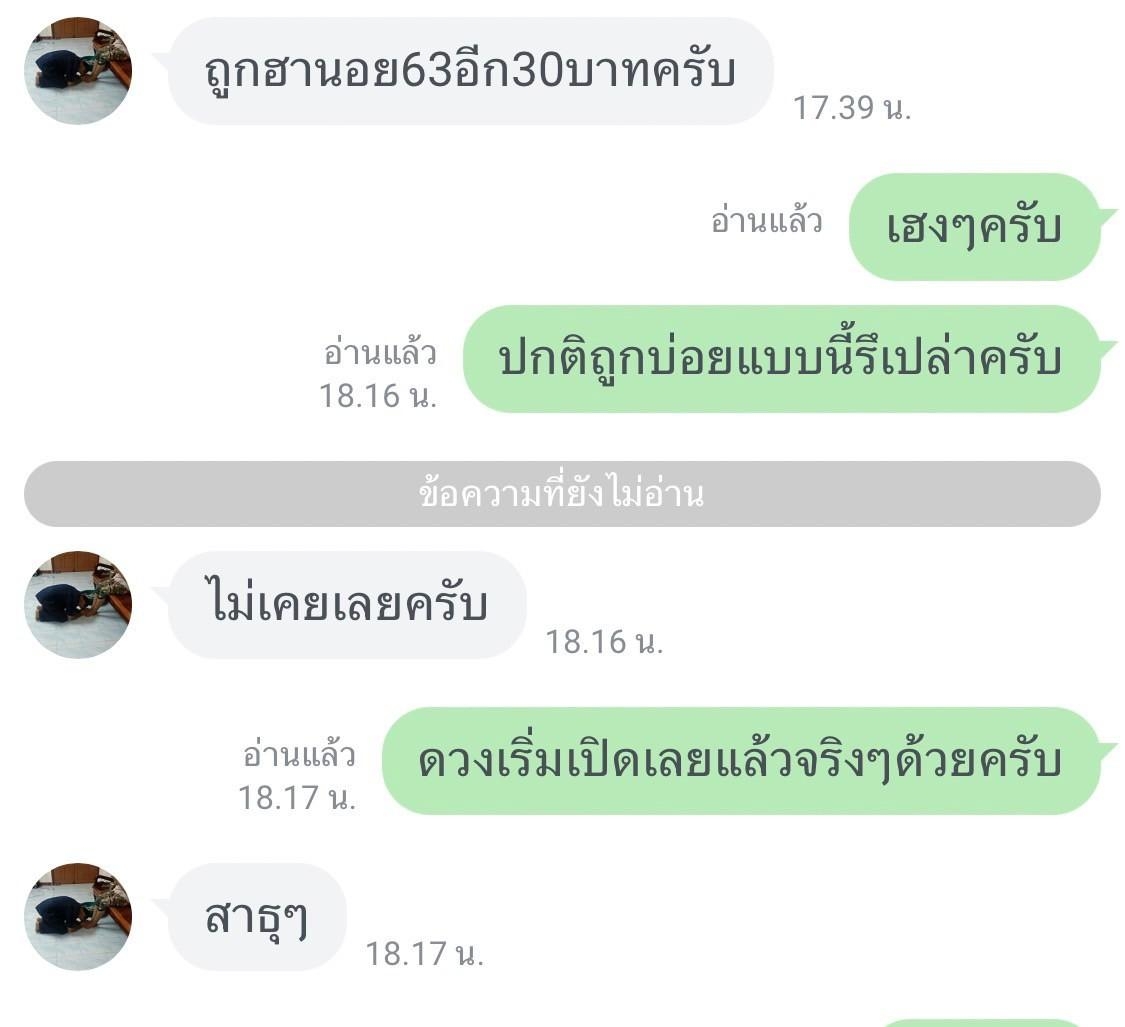Tap the partially visible green bubble at bottom
The height and width of the screenshot is (1027, 1125).
tap(982, 1023)
